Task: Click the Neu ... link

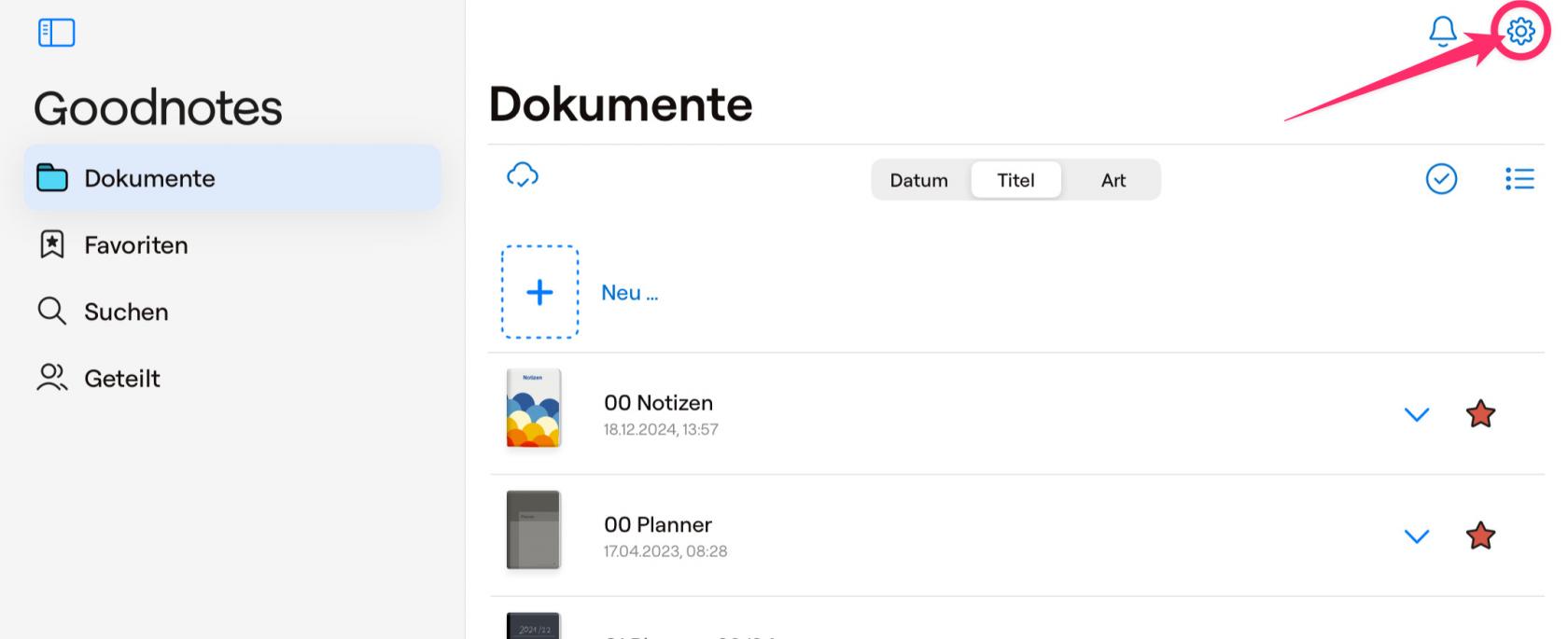Action: [629, 293]
